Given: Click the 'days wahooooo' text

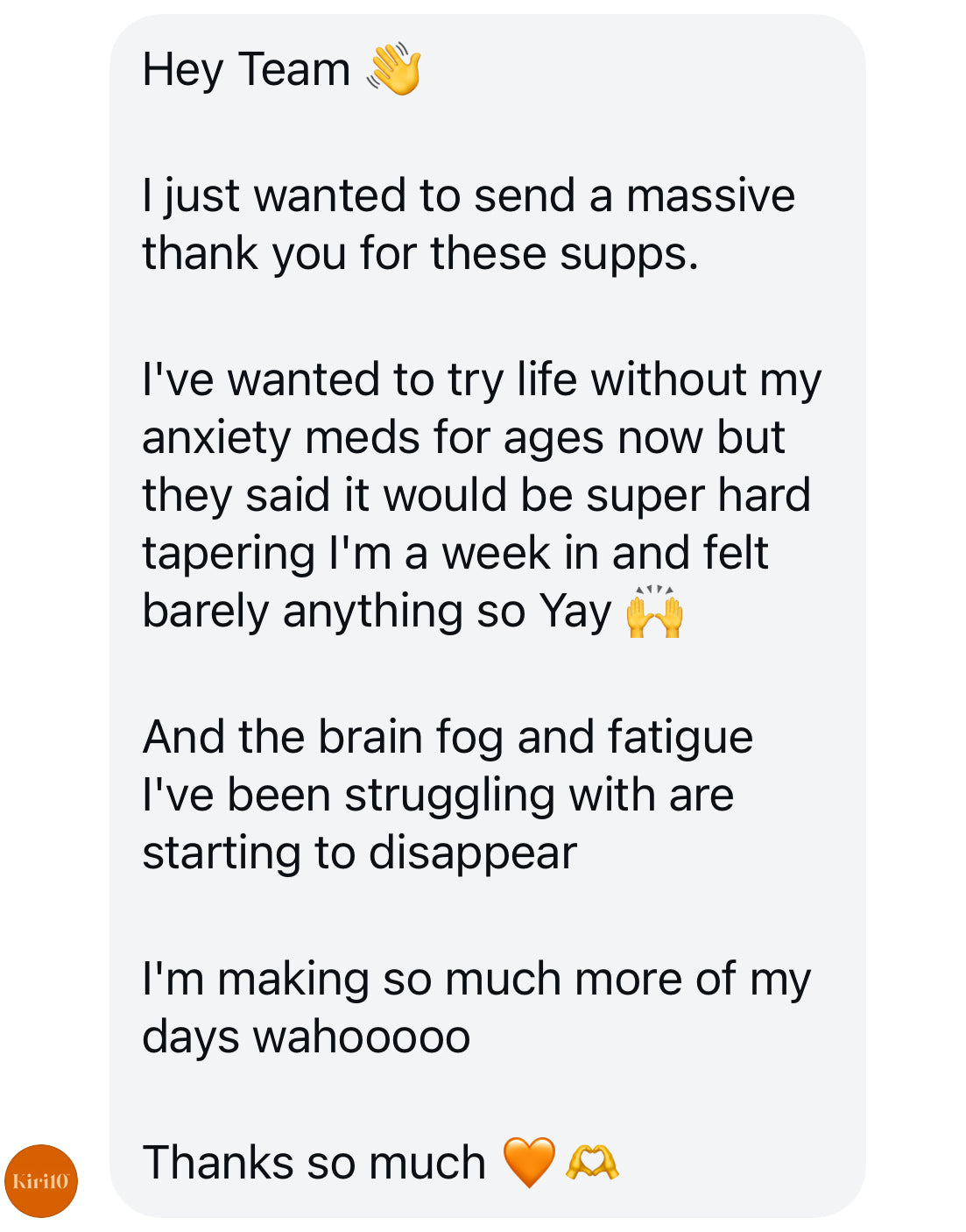Looking at the screenshot, I should [x=307, y=1037].
